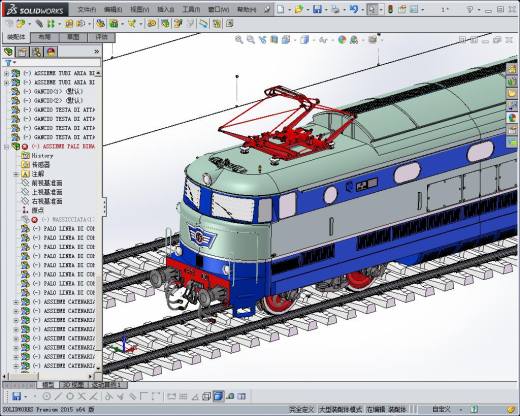This screenshot has height=416, width=520.
Task: Select the PropertyManager tab icon
Action: pos(22,52)
